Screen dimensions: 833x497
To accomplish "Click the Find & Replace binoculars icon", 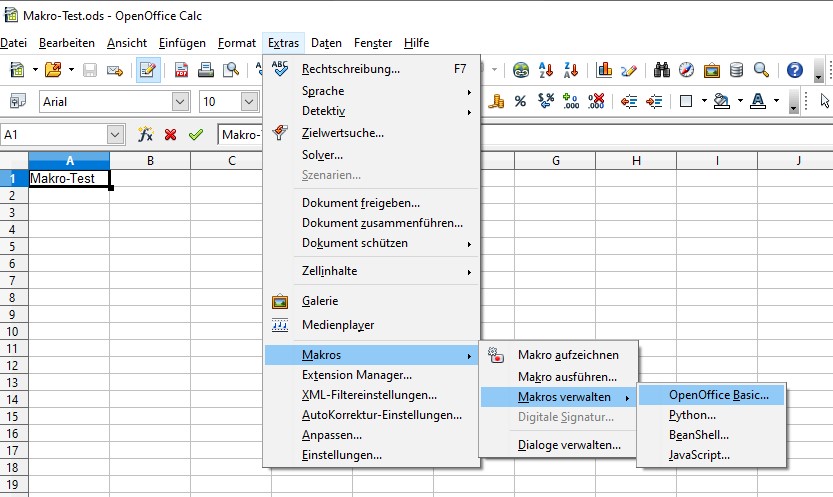I will [661, 70].
